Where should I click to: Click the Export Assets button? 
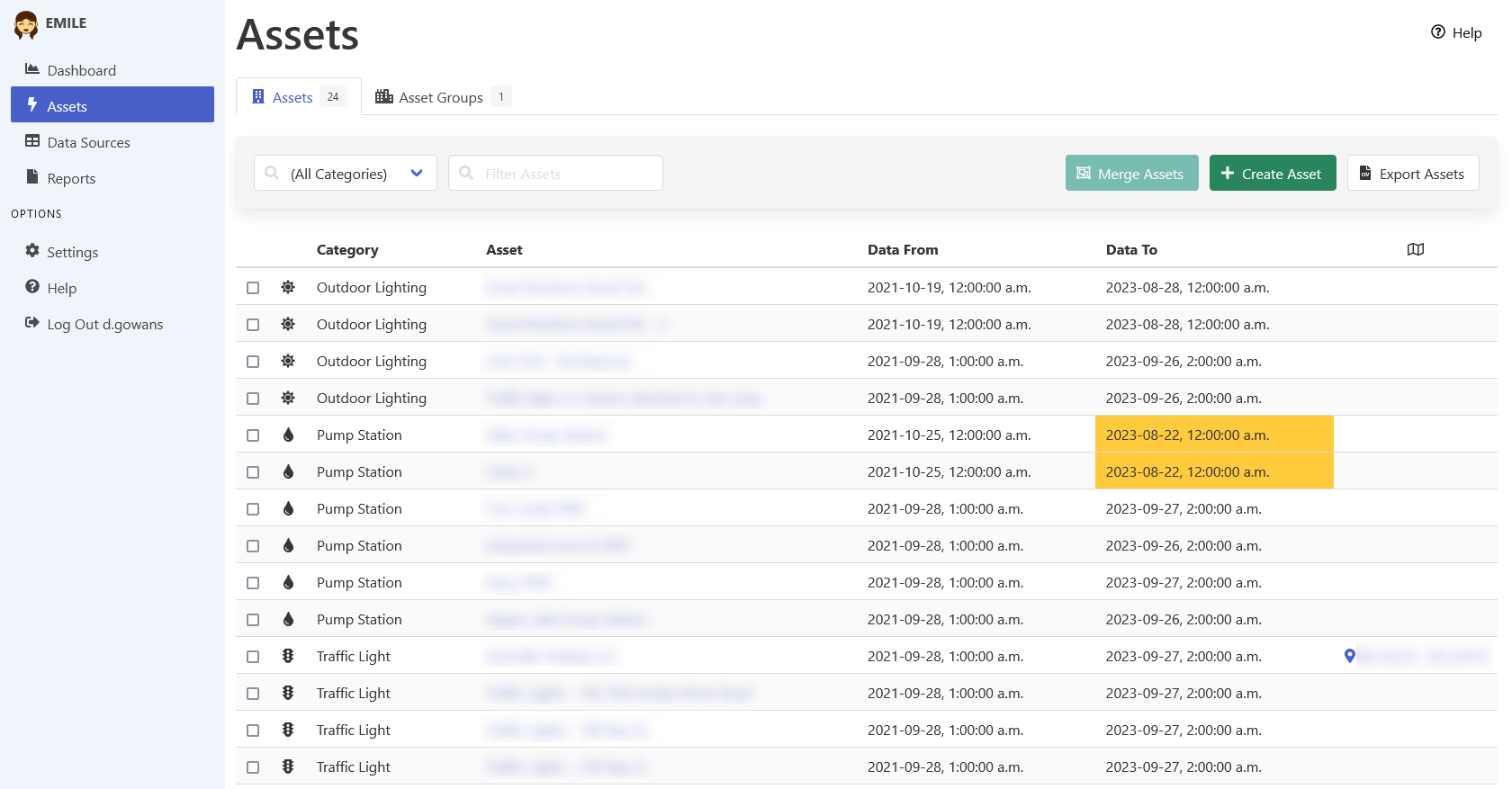1413,173
